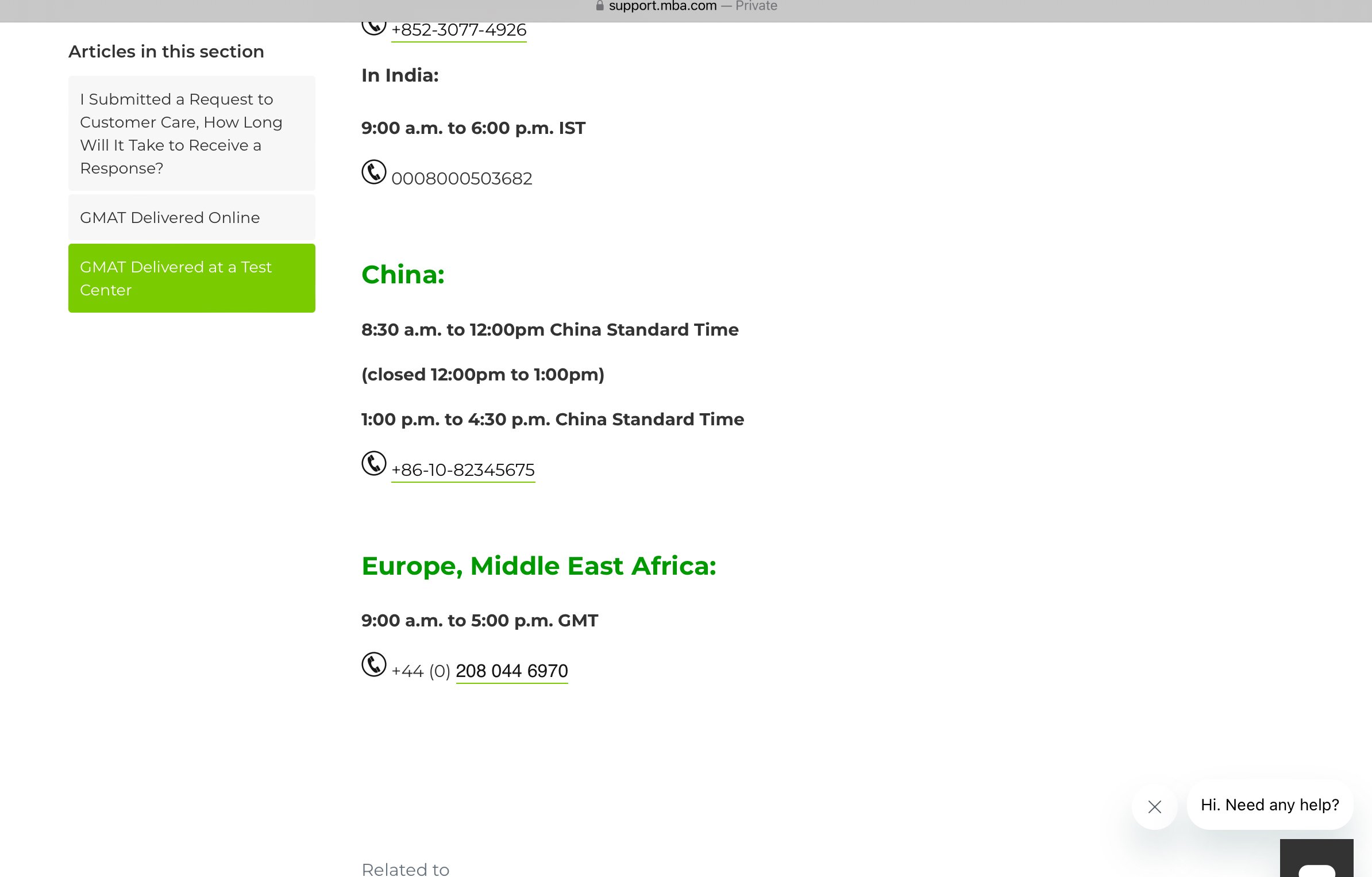Click the partial phone icon near +852 number

click(x=373, y=28)
